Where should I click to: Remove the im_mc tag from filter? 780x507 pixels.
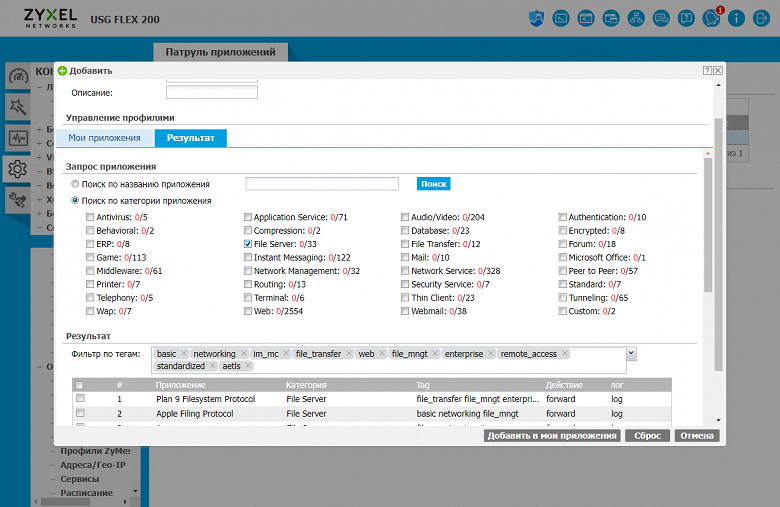[286, 353]
